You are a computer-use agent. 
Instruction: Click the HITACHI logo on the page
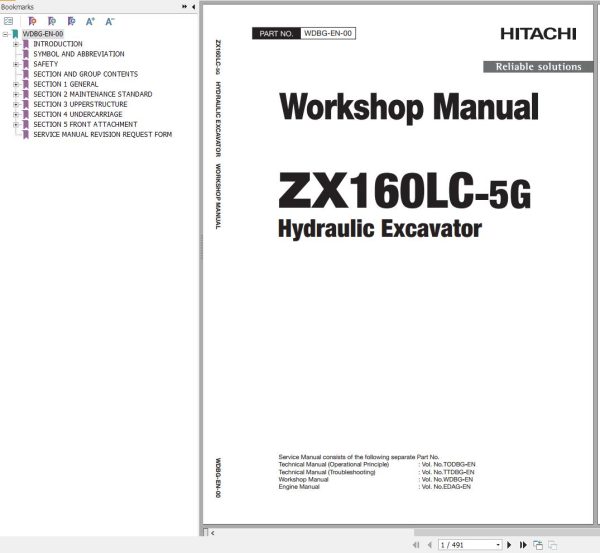[538, 34]
